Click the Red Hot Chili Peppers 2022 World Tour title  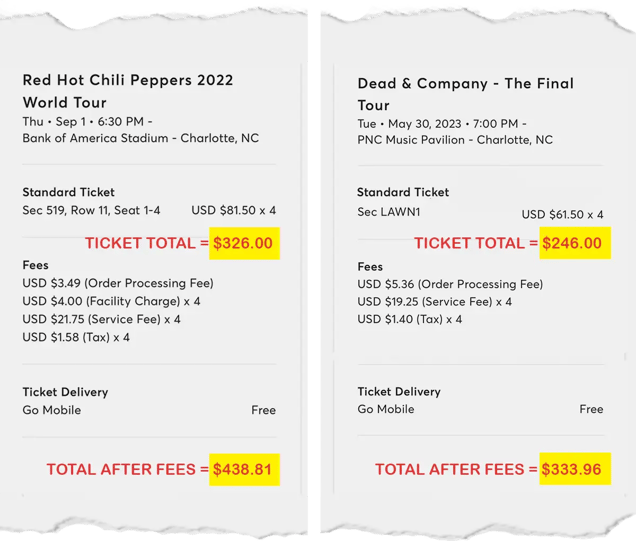pyautogui.click(x=128, y=91)
